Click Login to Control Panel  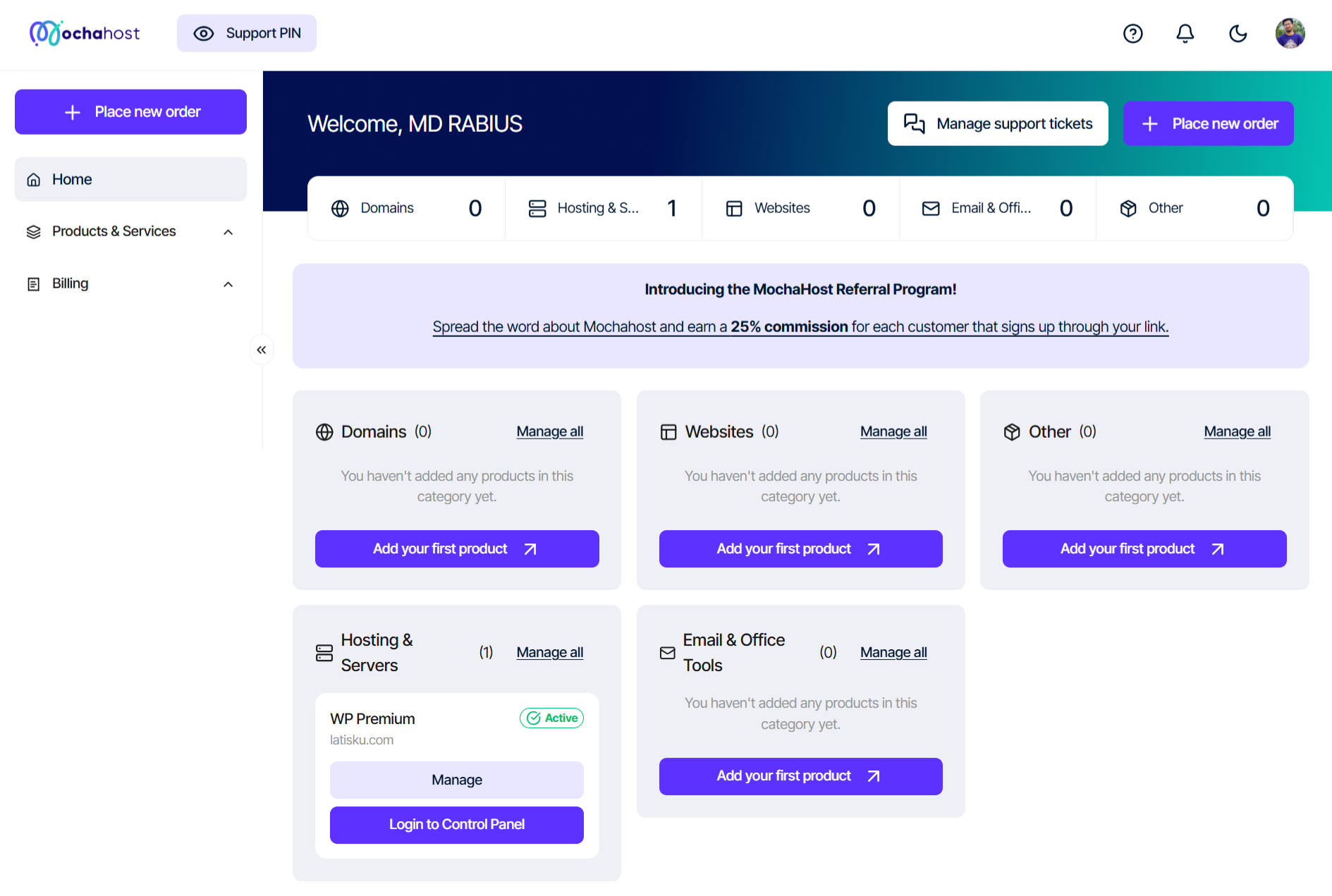point(457,825)
